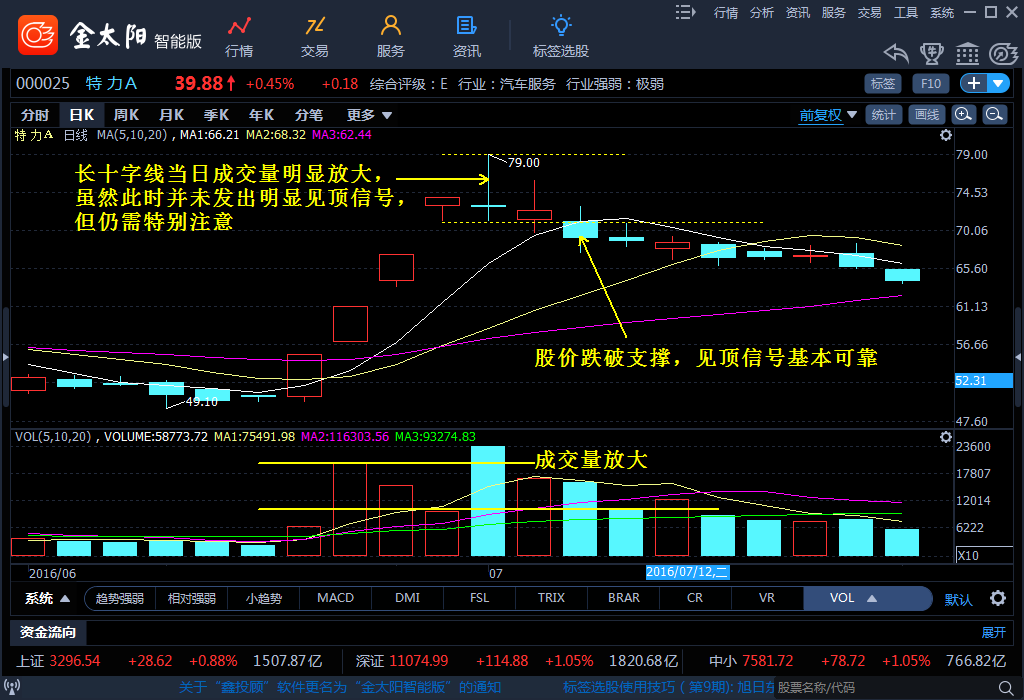The width and height of the screenshot is (1024, 700).
Task: Expand the VOL indicator arrow
Action: click(x=872, y=598)
